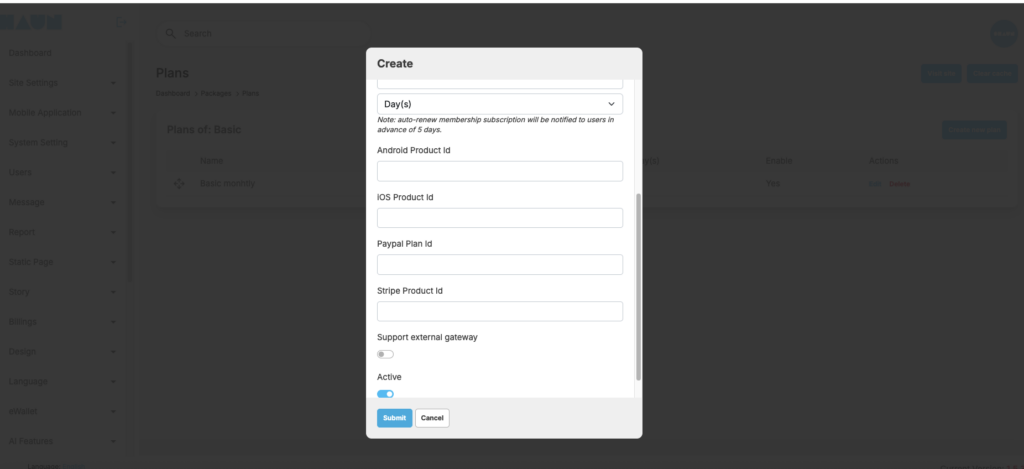The height and width of the screenshot is (469, 1024).
Task: Click into the Stripe Product Id field
Action: 499,311
